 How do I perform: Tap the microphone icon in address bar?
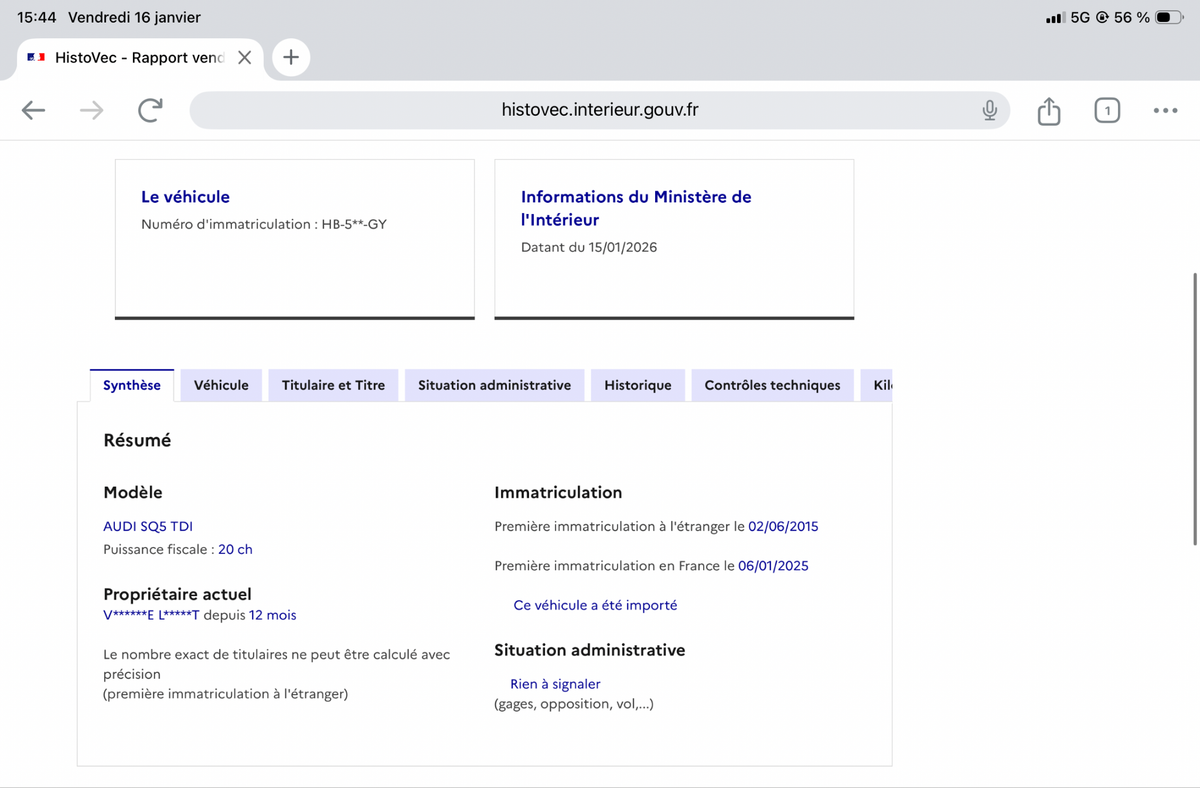tap(989, 110)
